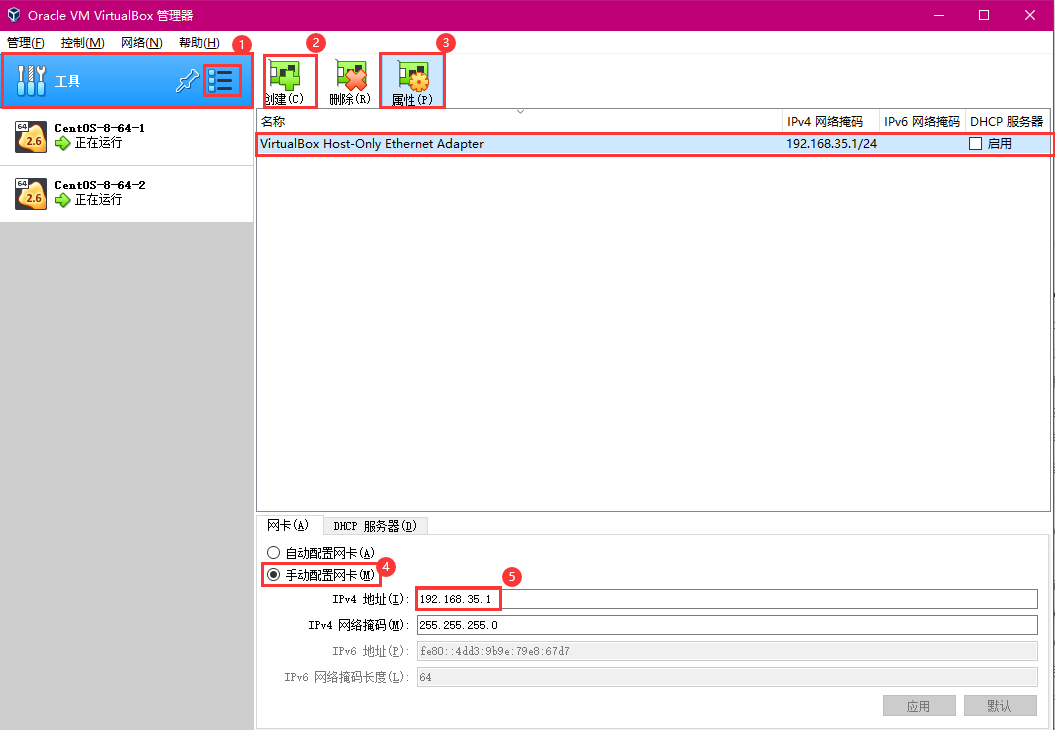The image size is (1055, 730).
Task: Select VirtualBox Host-Only Ethernet Adapter row
Action: (653, 143)
